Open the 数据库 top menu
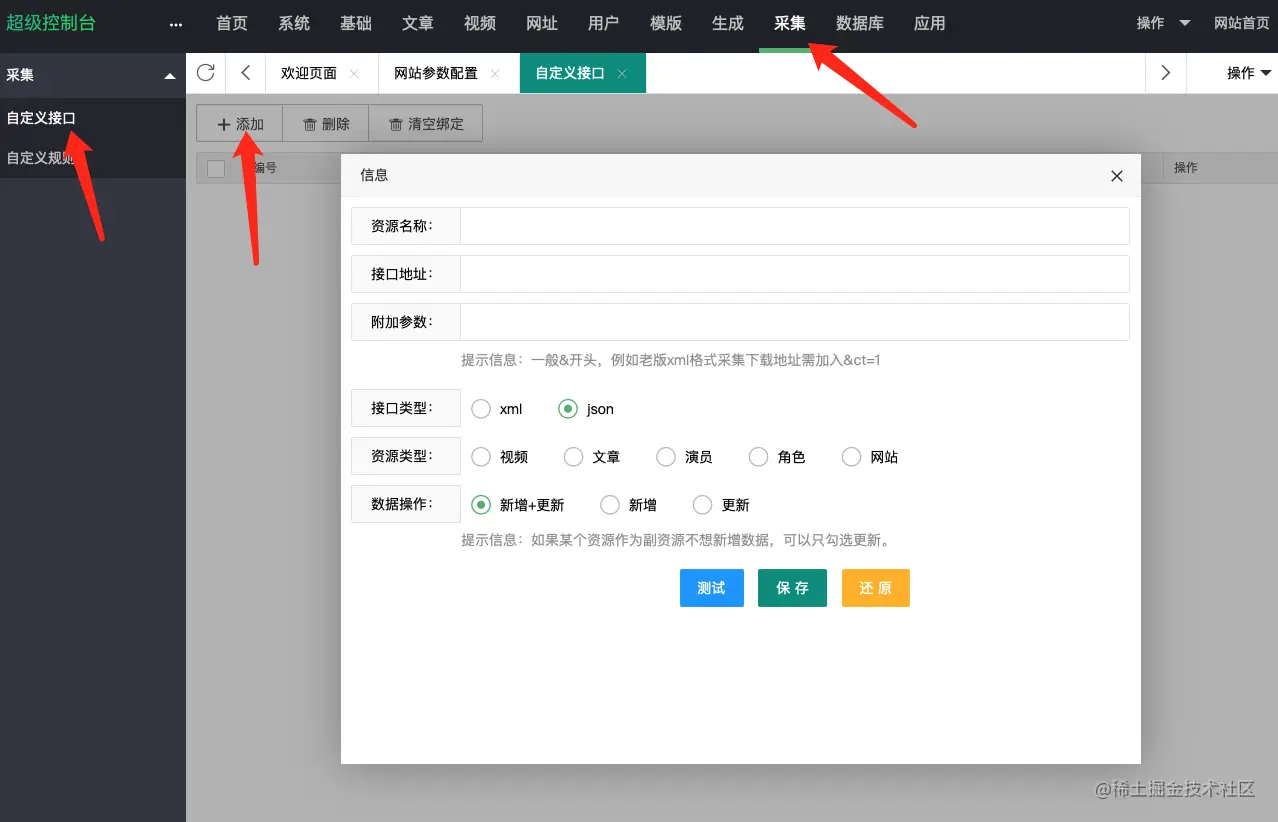This screenshot has height=822, width=1278. click(x=860, y=23)
